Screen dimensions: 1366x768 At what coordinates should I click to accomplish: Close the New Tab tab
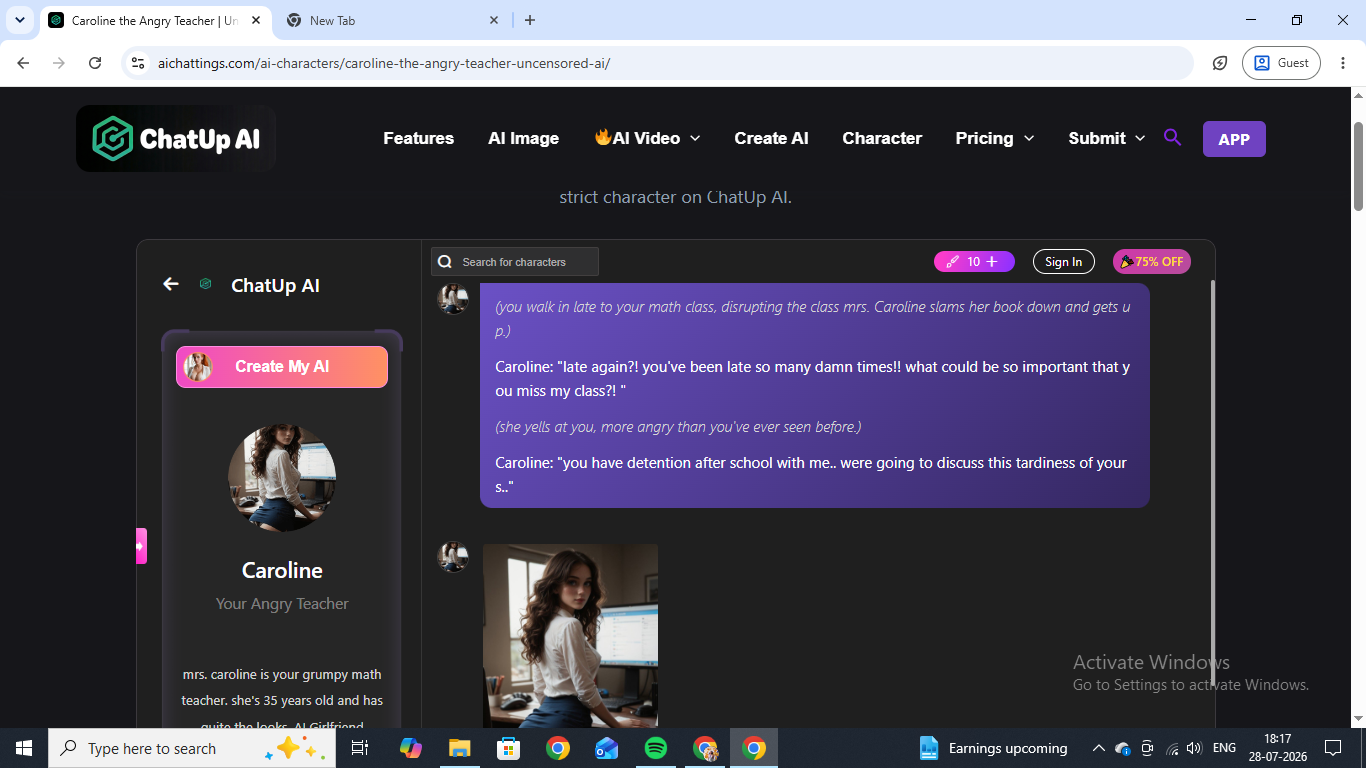(x=494, y=20)
